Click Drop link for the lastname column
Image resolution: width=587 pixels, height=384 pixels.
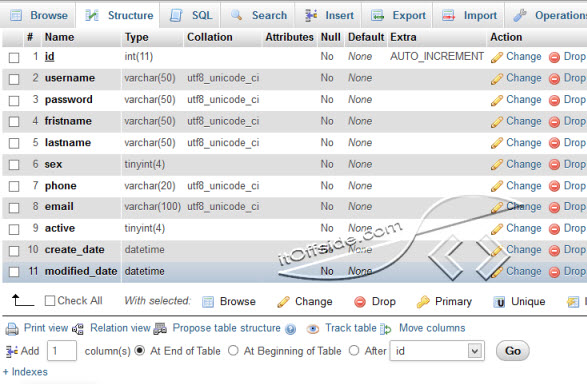575,143
